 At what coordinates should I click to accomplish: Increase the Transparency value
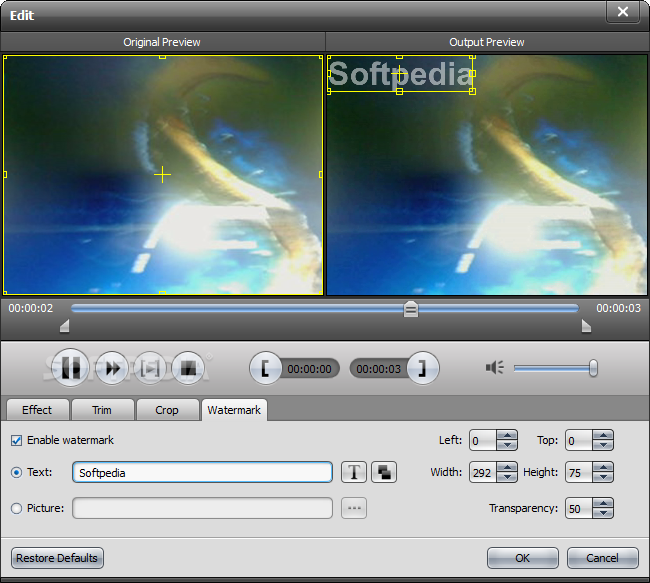603,503
